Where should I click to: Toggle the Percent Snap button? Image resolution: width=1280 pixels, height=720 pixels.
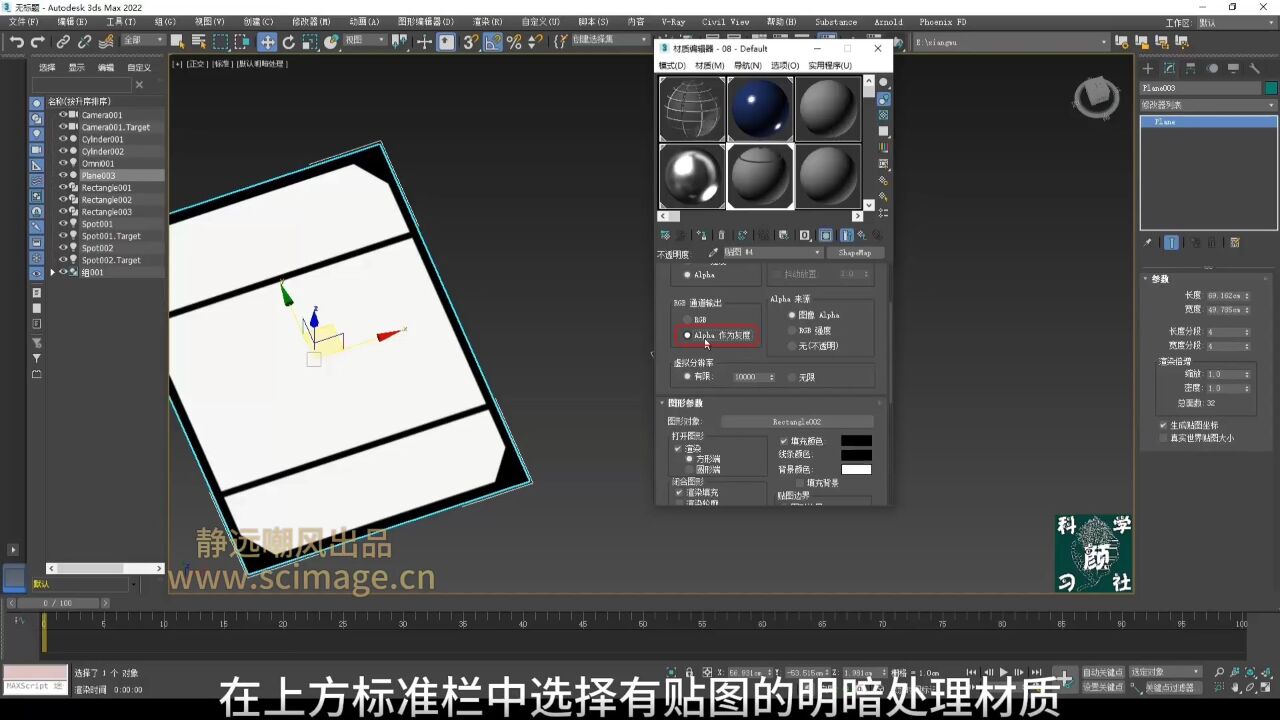point(514,41)
